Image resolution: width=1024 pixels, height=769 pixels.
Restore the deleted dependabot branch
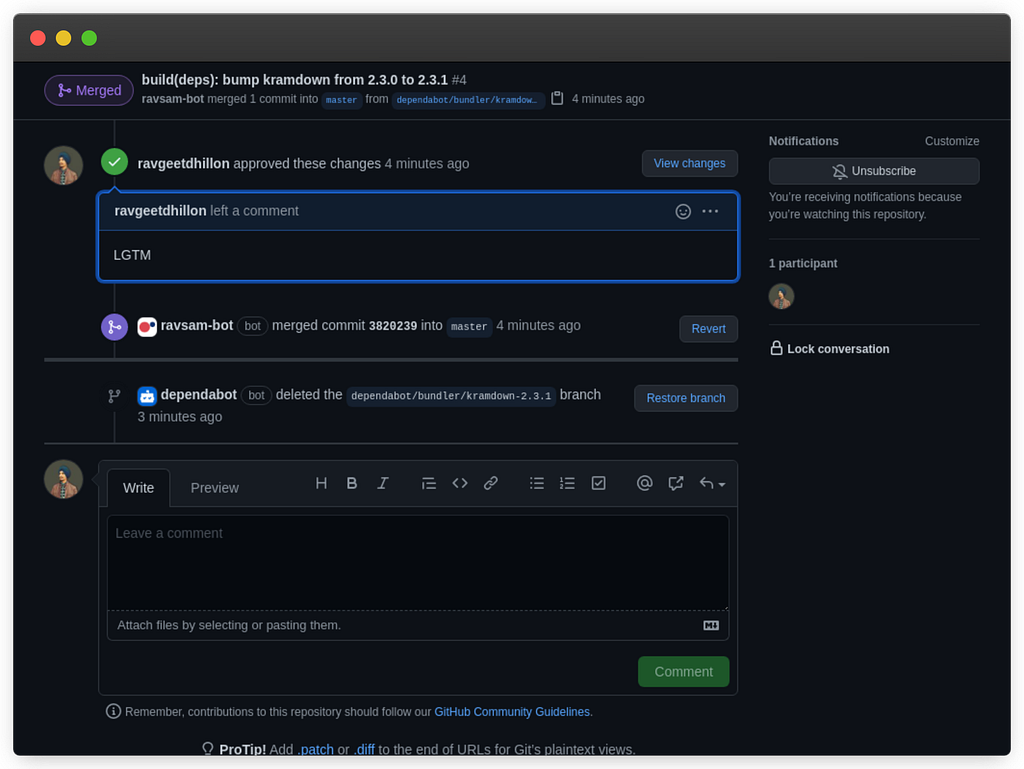click(x=686, y=398)
